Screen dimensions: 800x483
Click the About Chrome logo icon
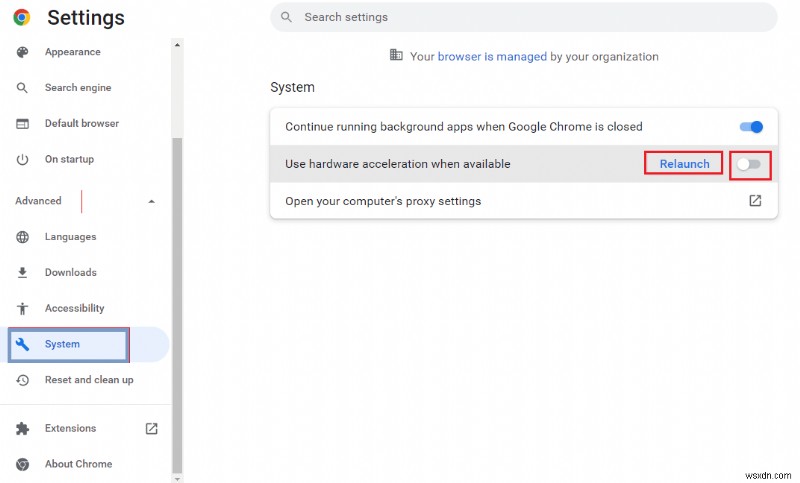pyautogui.click(x=22, y=464)
